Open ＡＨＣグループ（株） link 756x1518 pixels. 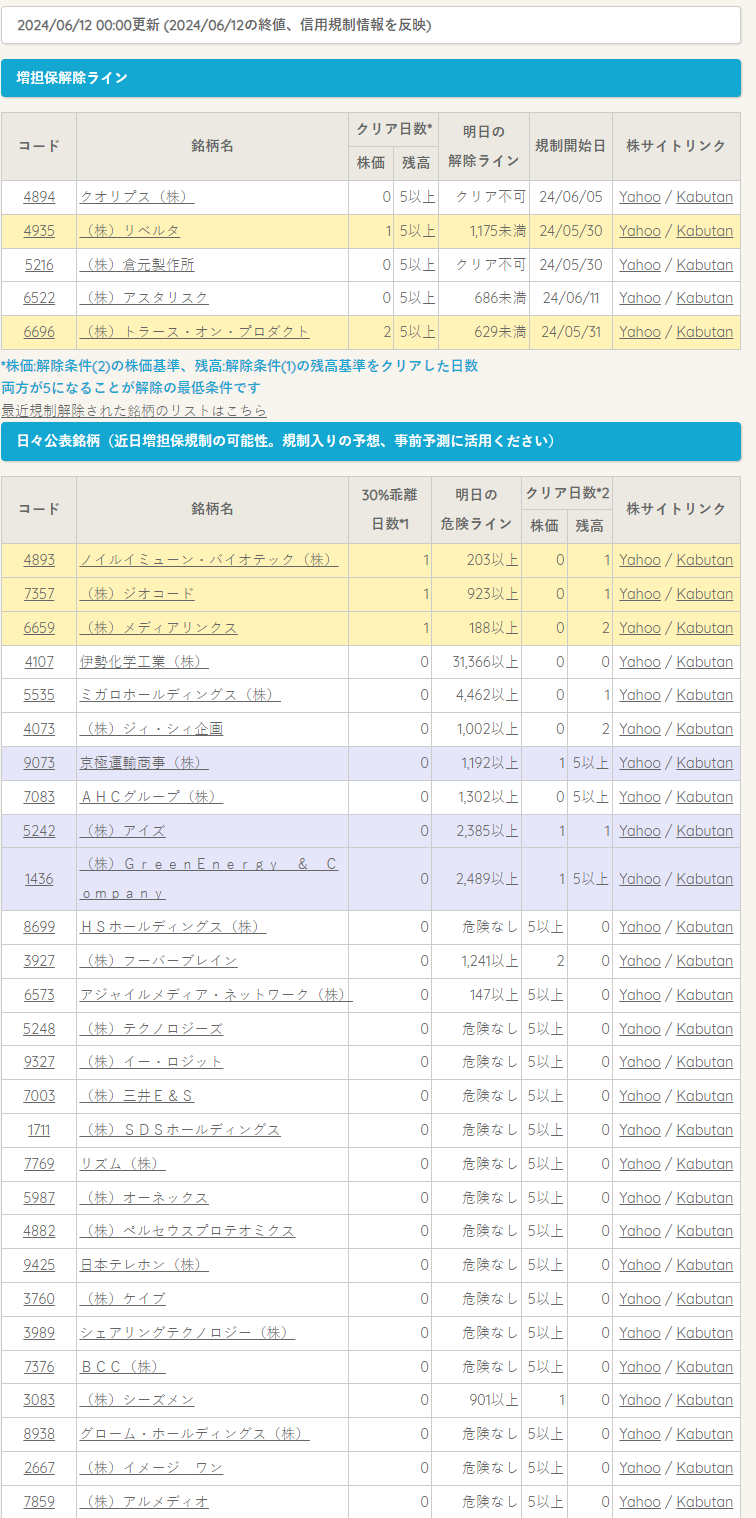click(152, 797)
